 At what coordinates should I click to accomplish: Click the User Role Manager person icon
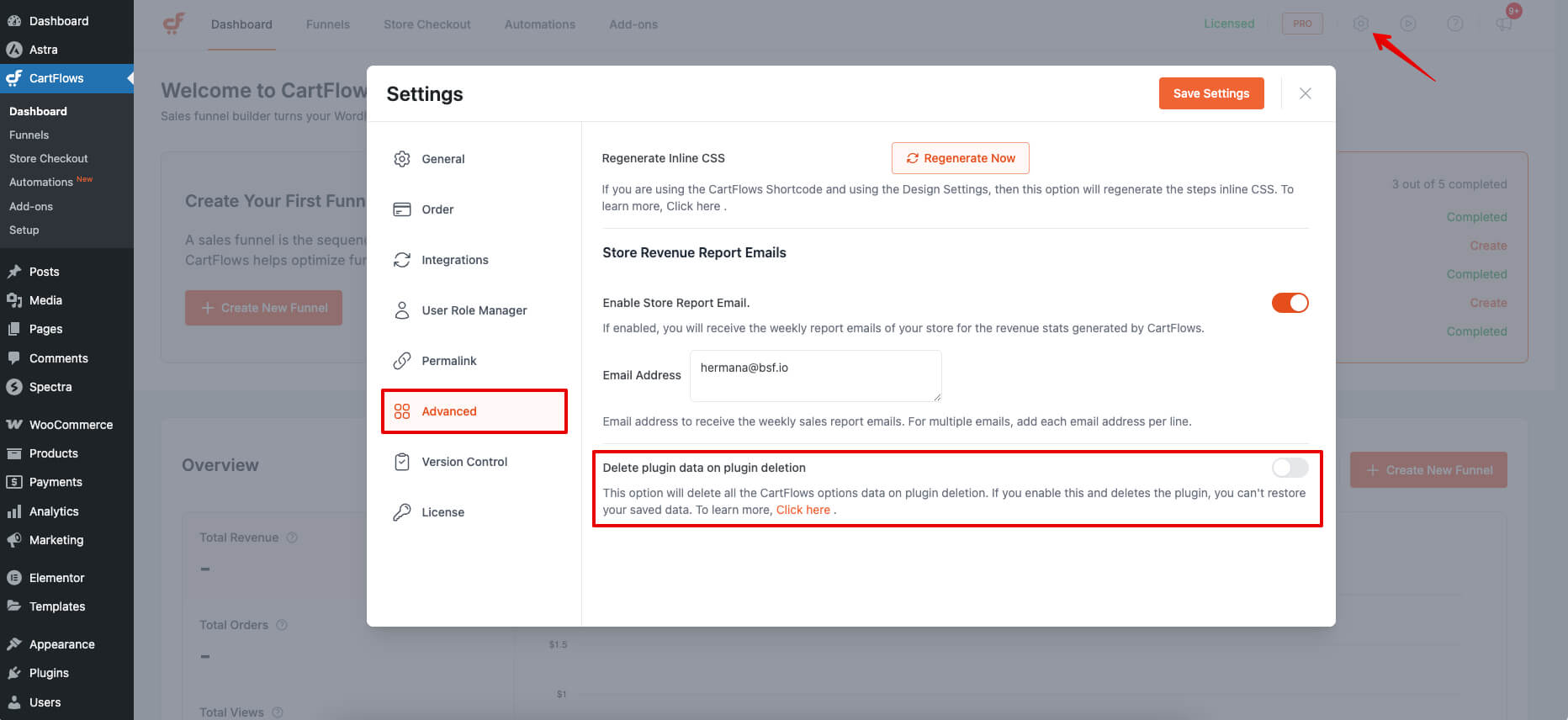click(402, 310)
